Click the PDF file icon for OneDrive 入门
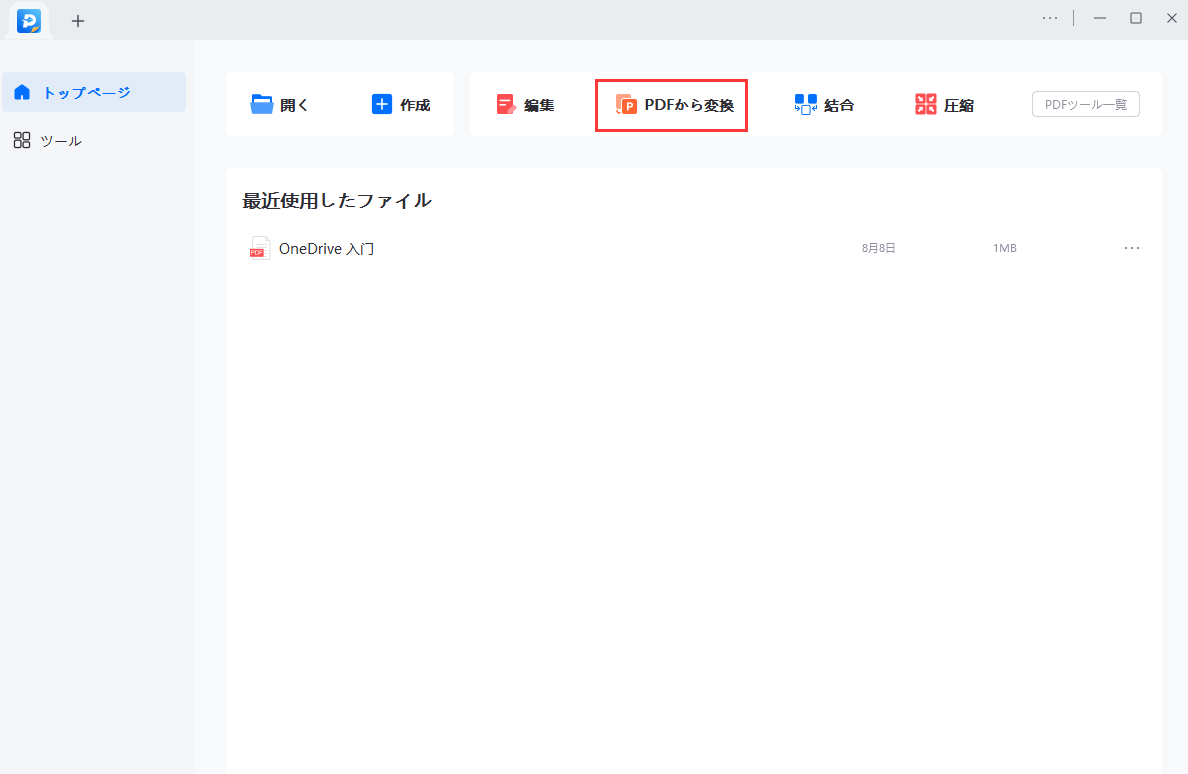Image resolution: width=1188 pixels, height=774 pixels. (259, 248)
